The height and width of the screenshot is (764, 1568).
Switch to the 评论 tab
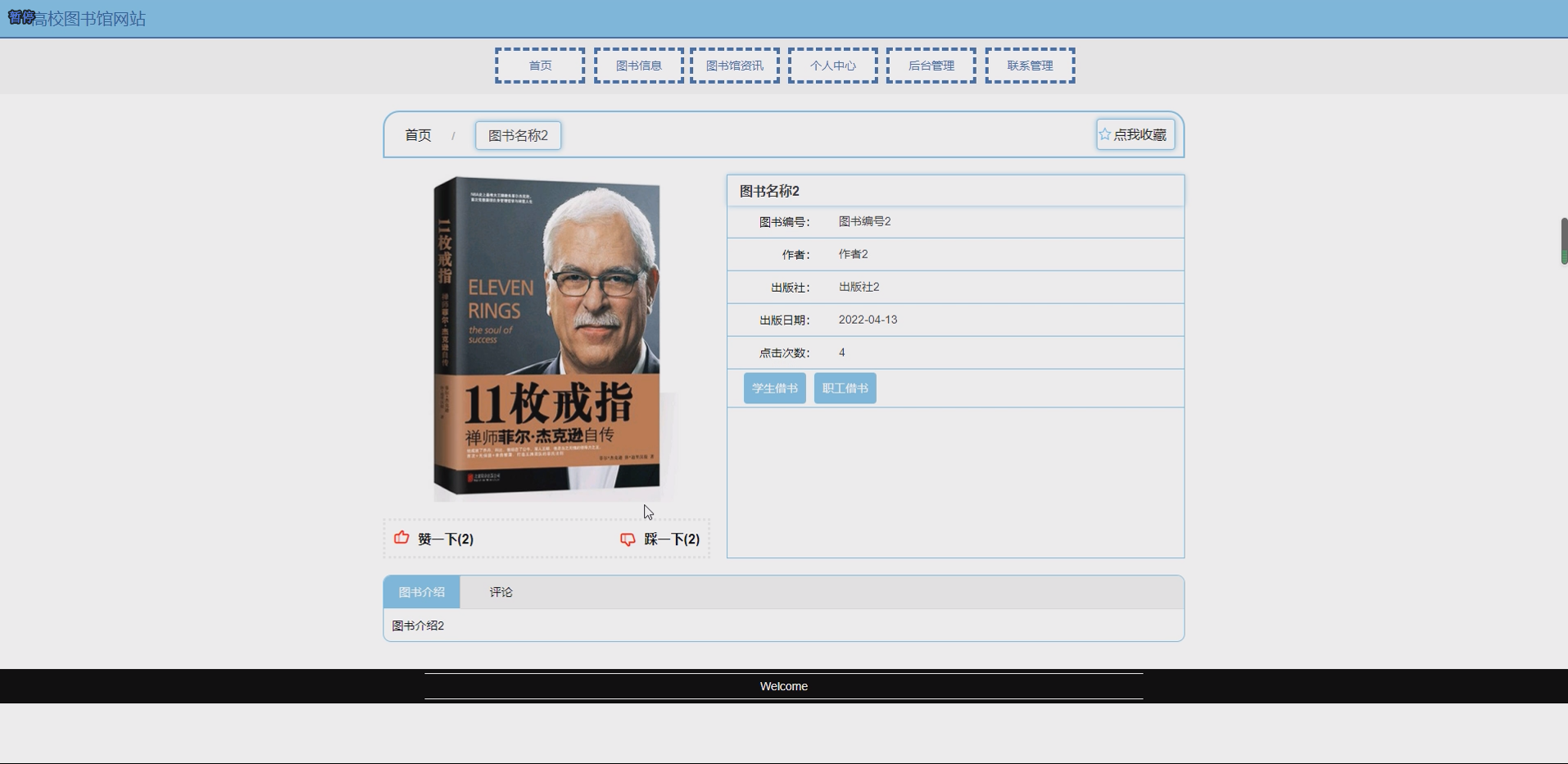[x=501, y=592]
